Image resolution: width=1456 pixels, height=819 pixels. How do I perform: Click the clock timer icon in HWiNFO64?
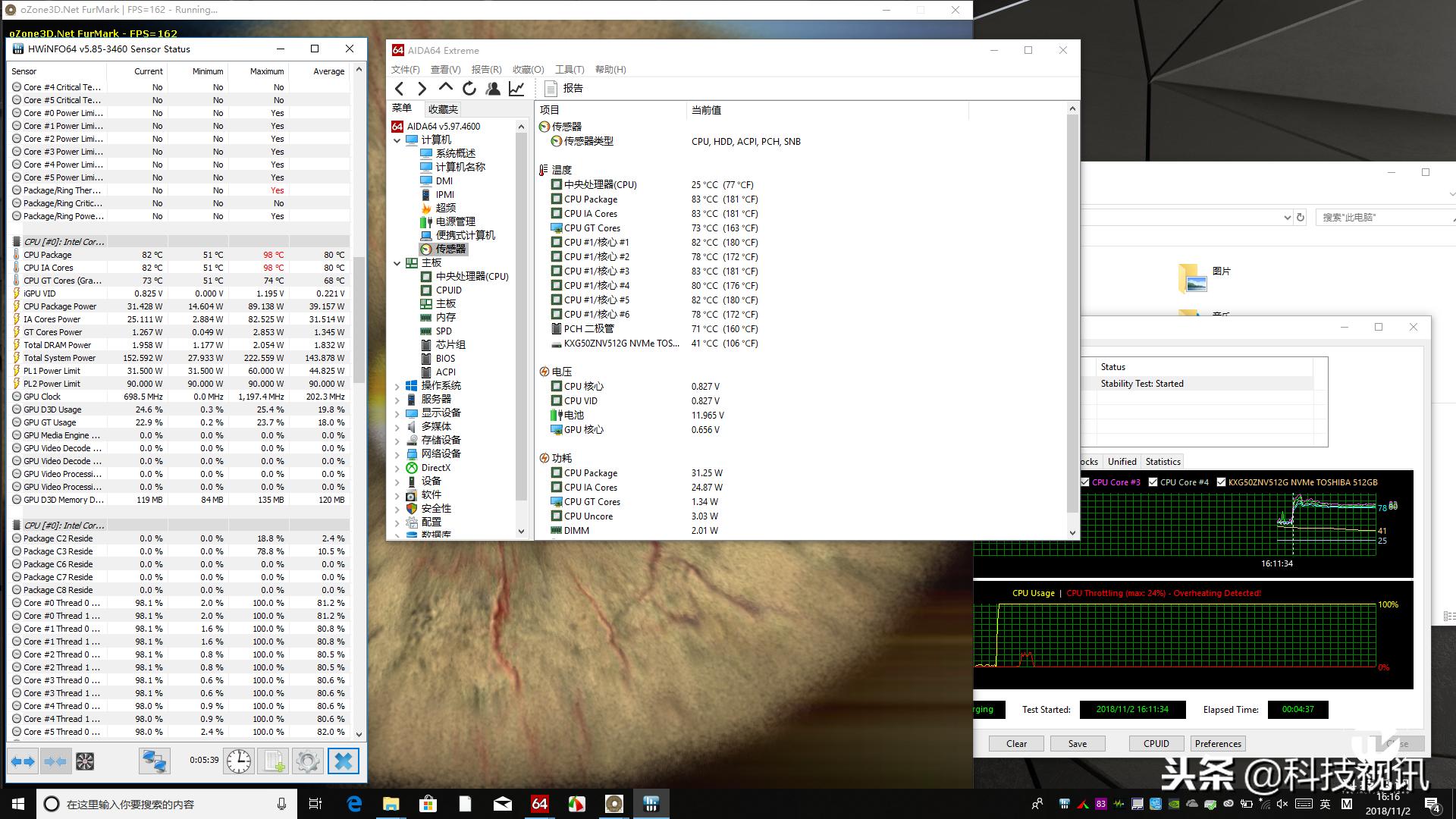click(x=239, y=761)
